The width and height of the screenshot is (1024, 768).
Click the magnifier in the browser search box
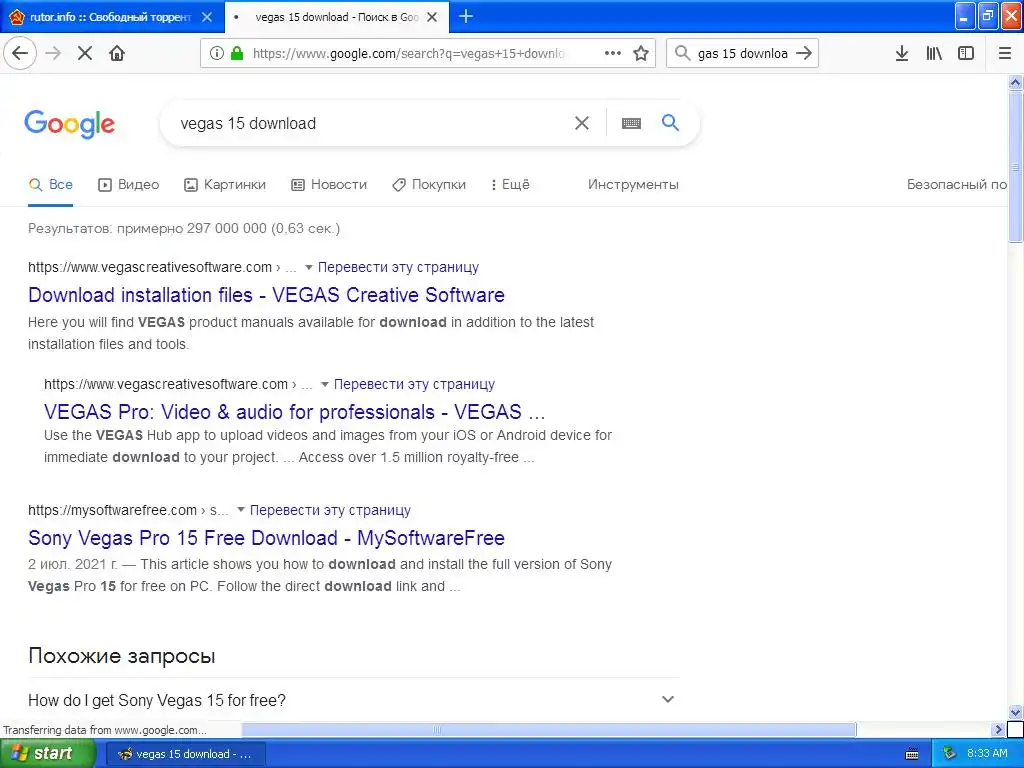click(682, 53)
